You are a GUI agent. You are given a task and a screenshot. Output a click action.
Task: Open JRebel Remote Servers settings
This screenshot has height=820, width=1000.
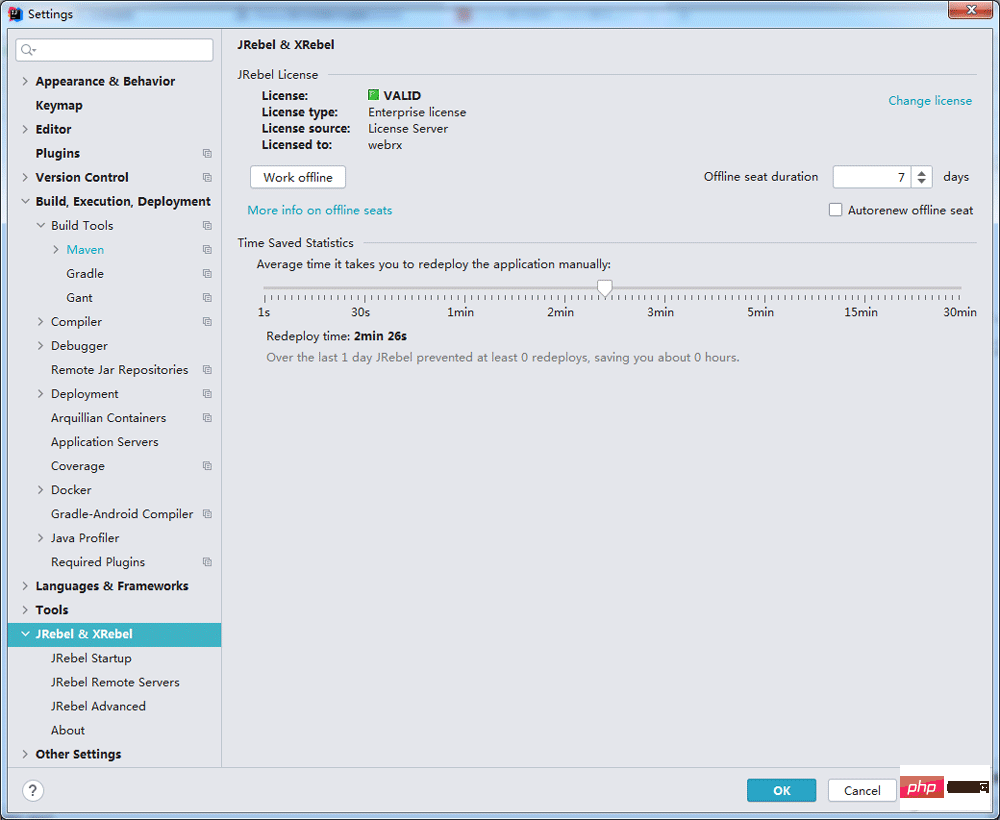point(115,682)
